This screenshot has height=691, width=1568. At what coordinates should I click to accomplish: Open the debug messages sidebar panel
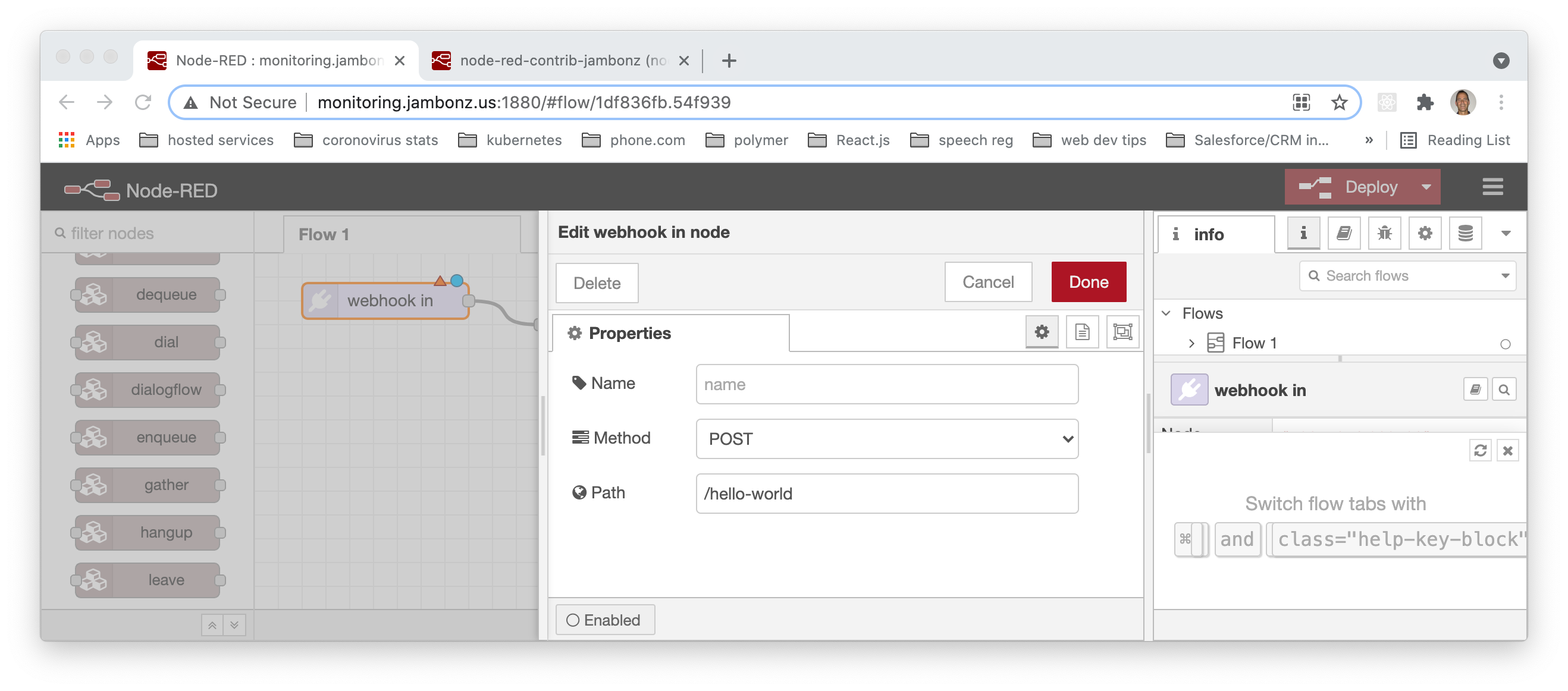(x=1384, y=233)
